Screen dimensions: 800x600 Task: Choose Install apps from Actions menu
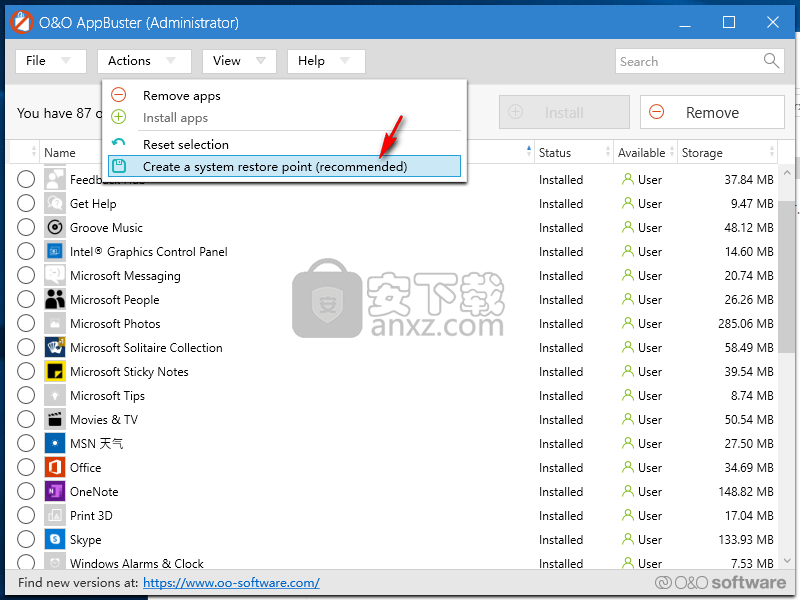point(284,117)
